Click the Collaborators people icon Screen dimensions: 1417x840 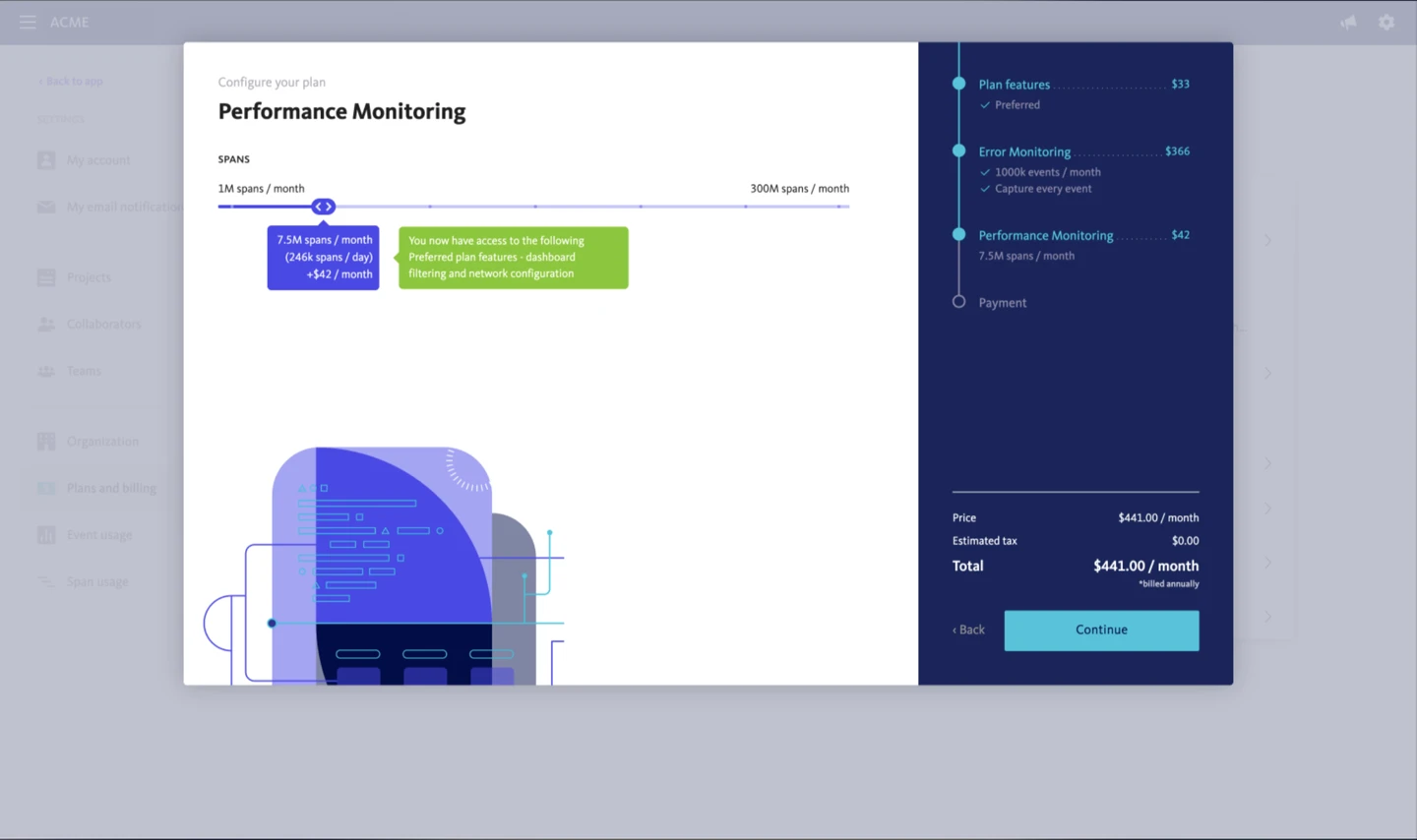tap(46, 324)
